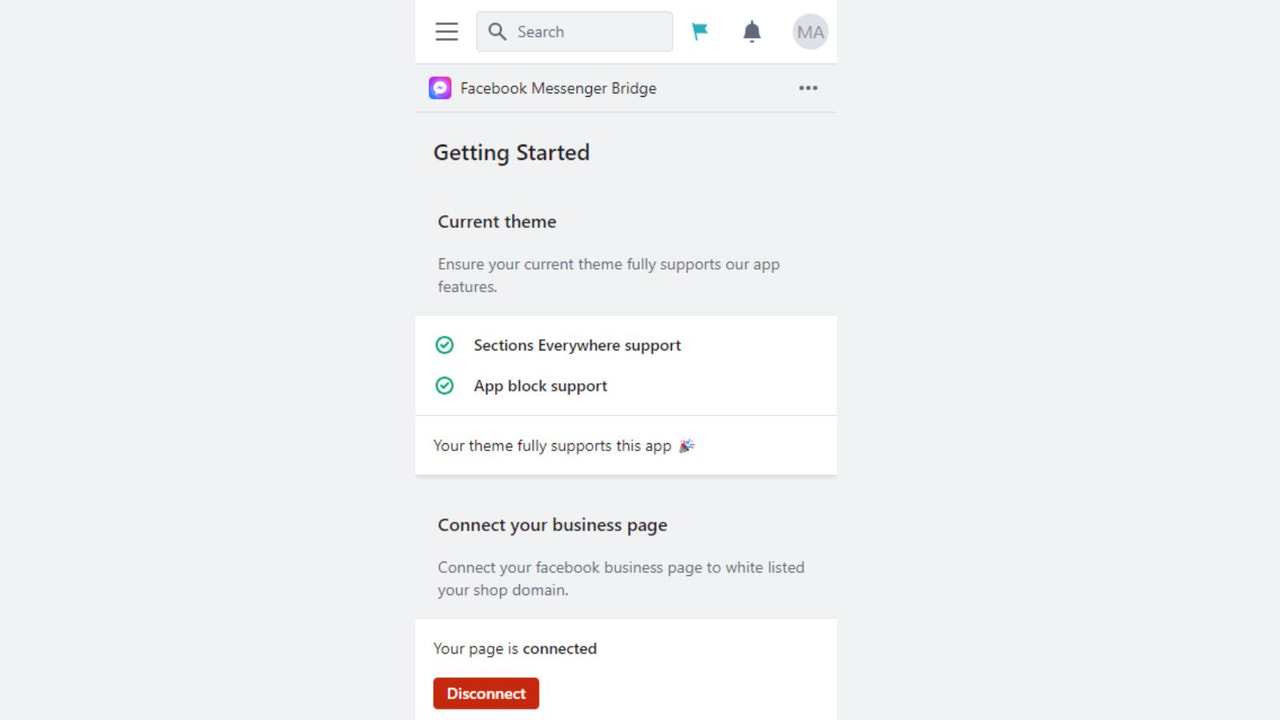Click the Connect your business page heading

(x=552, y=524)
